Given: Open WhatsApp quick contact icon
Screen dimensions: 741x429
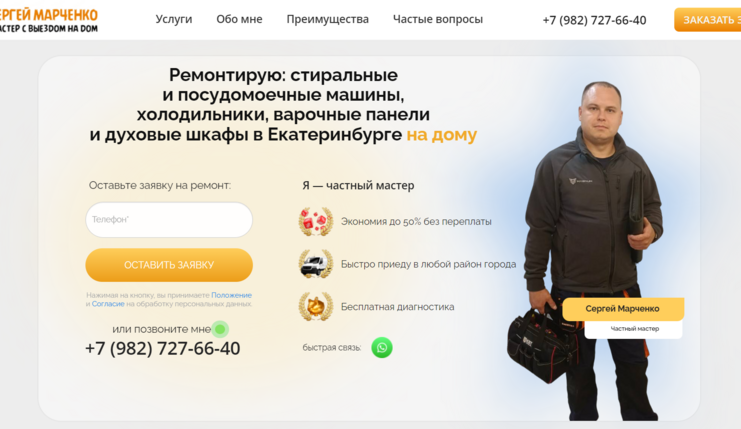Looking at the screenshot, I should pos(382,348).
